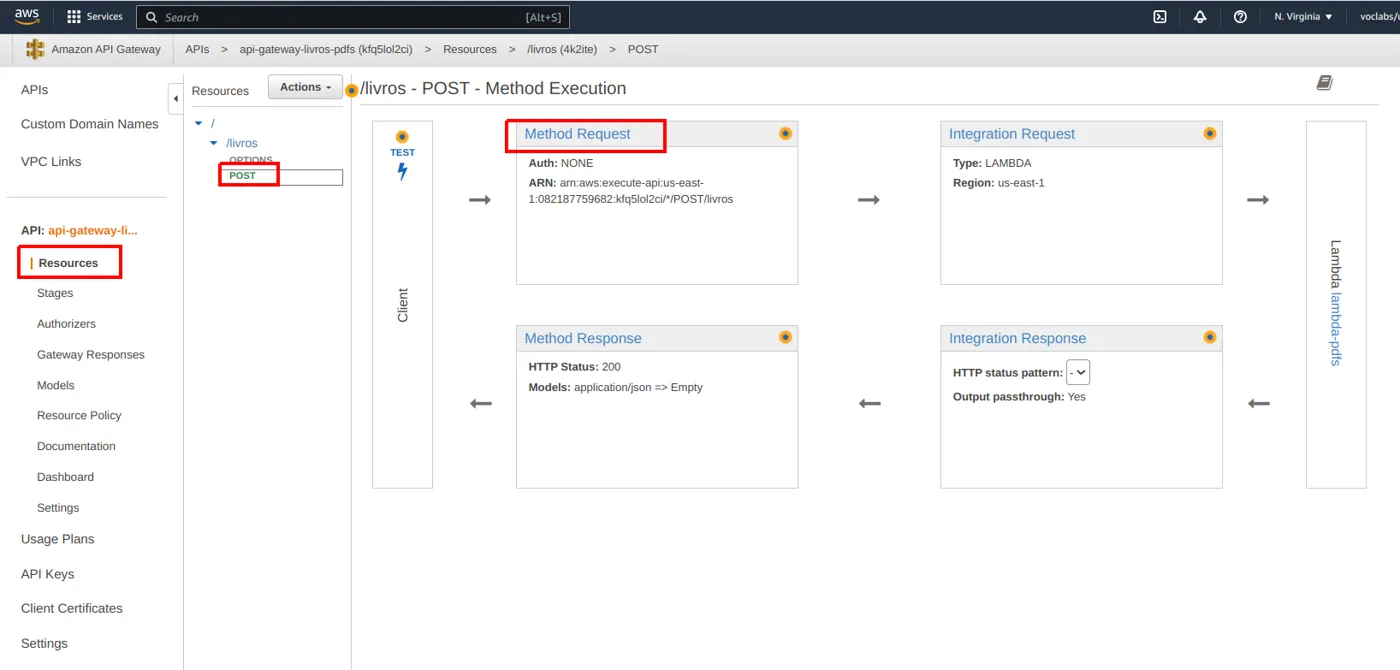Open the Method Request link
Viewport: 1400px width, 670px height.
pyautogui.click(x=577, y=134)
